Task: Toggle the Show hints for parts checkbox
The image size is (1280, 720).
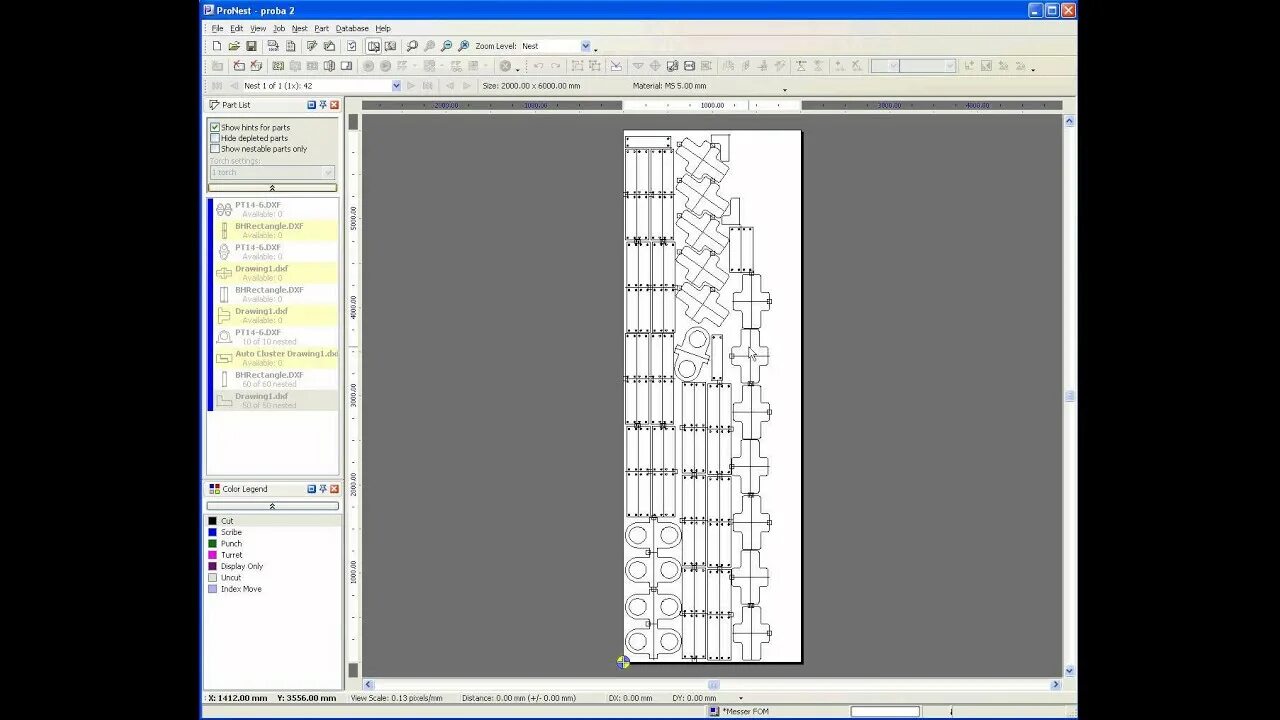Action: point(215,127)
